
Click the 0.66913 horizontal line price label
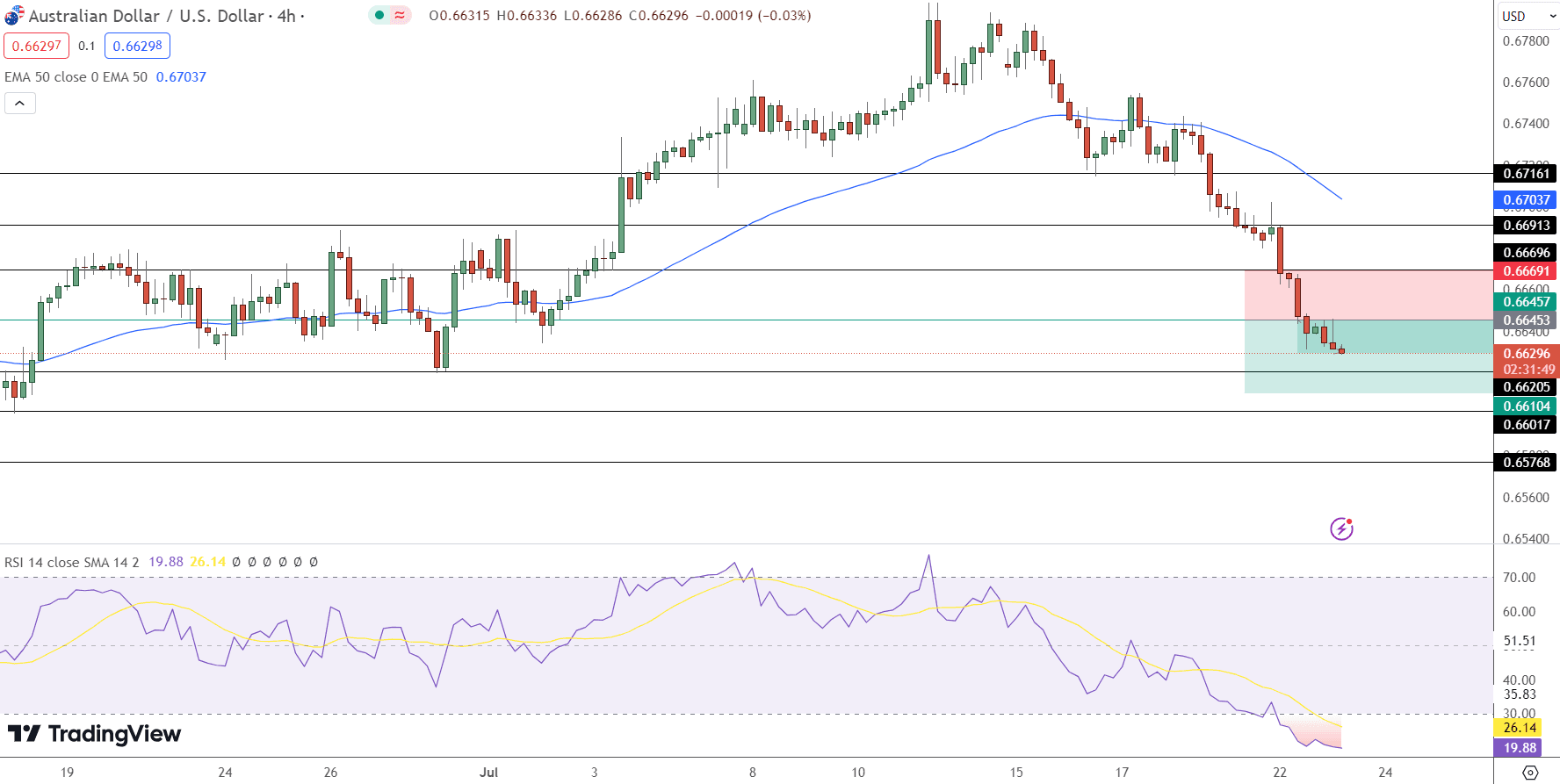coord(1526,226)
